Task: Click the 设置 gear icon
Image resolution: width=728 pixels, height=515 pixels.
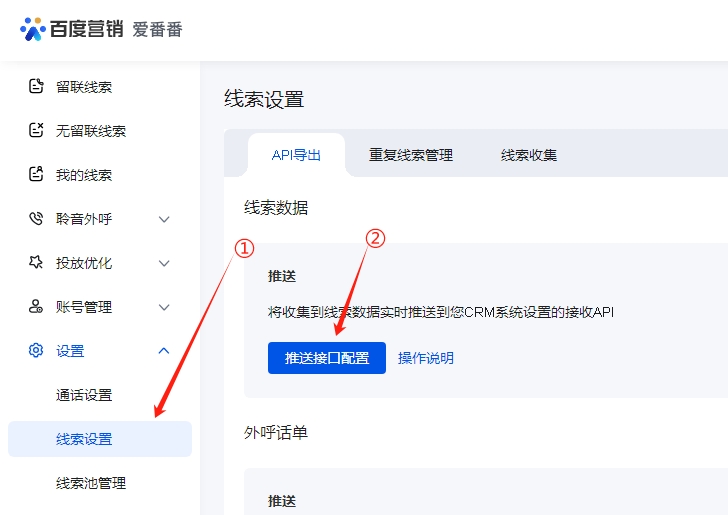Action: pos(36,351)
